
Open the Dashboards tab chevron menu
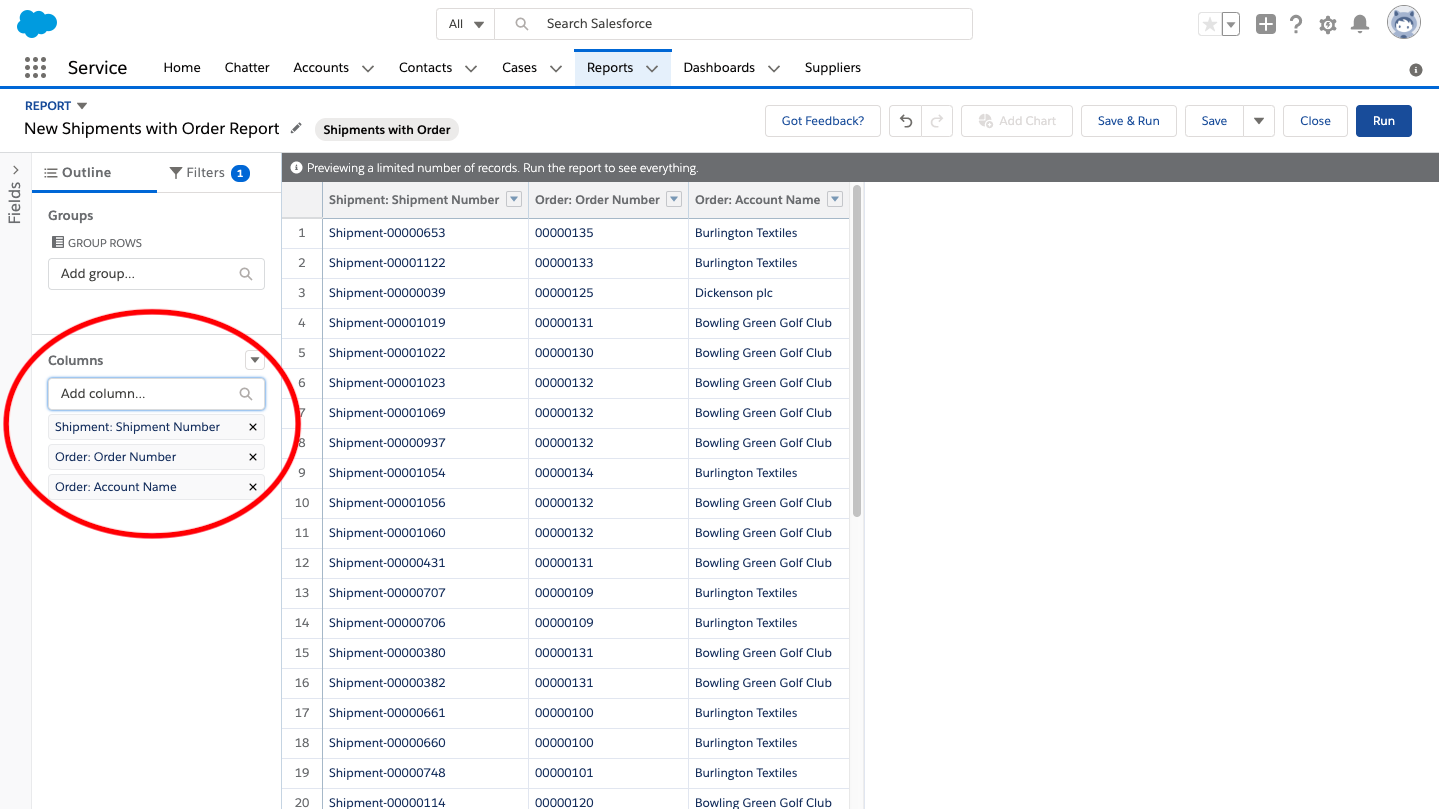774,68
